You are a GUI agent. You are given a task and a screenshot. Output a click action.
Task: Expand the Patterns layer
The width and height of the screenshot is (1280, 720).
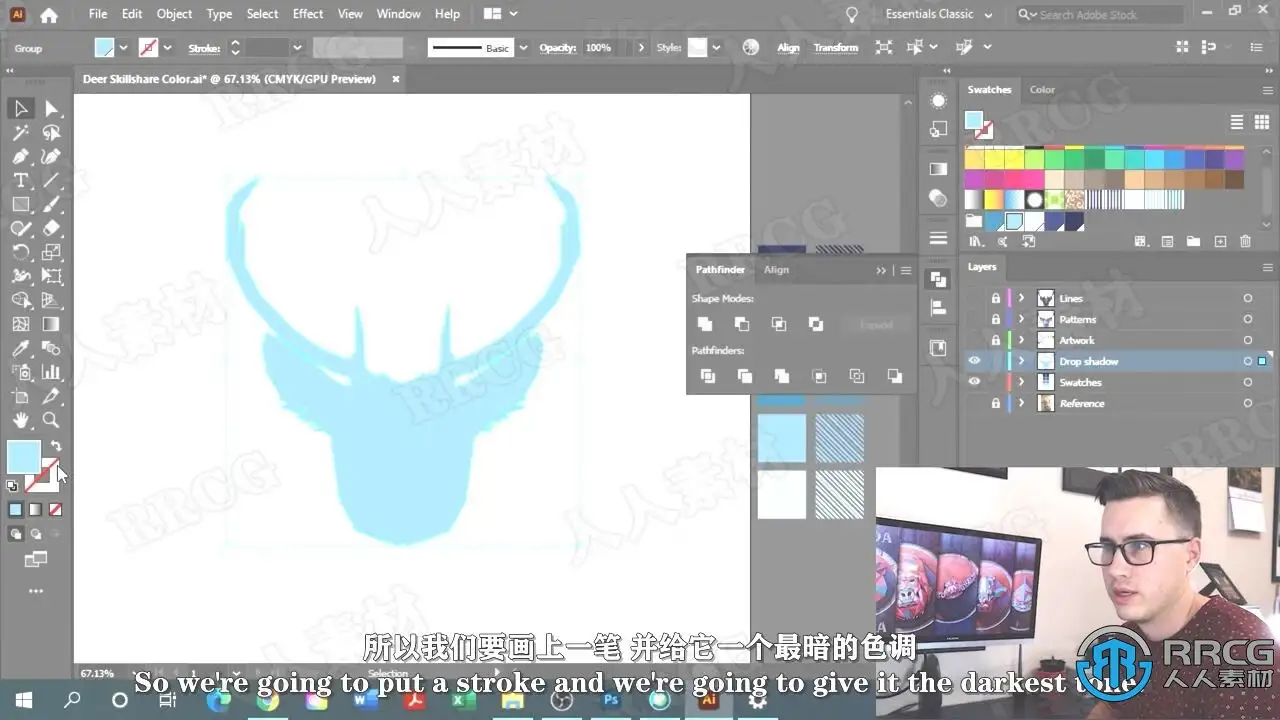tap(1021, 319)
